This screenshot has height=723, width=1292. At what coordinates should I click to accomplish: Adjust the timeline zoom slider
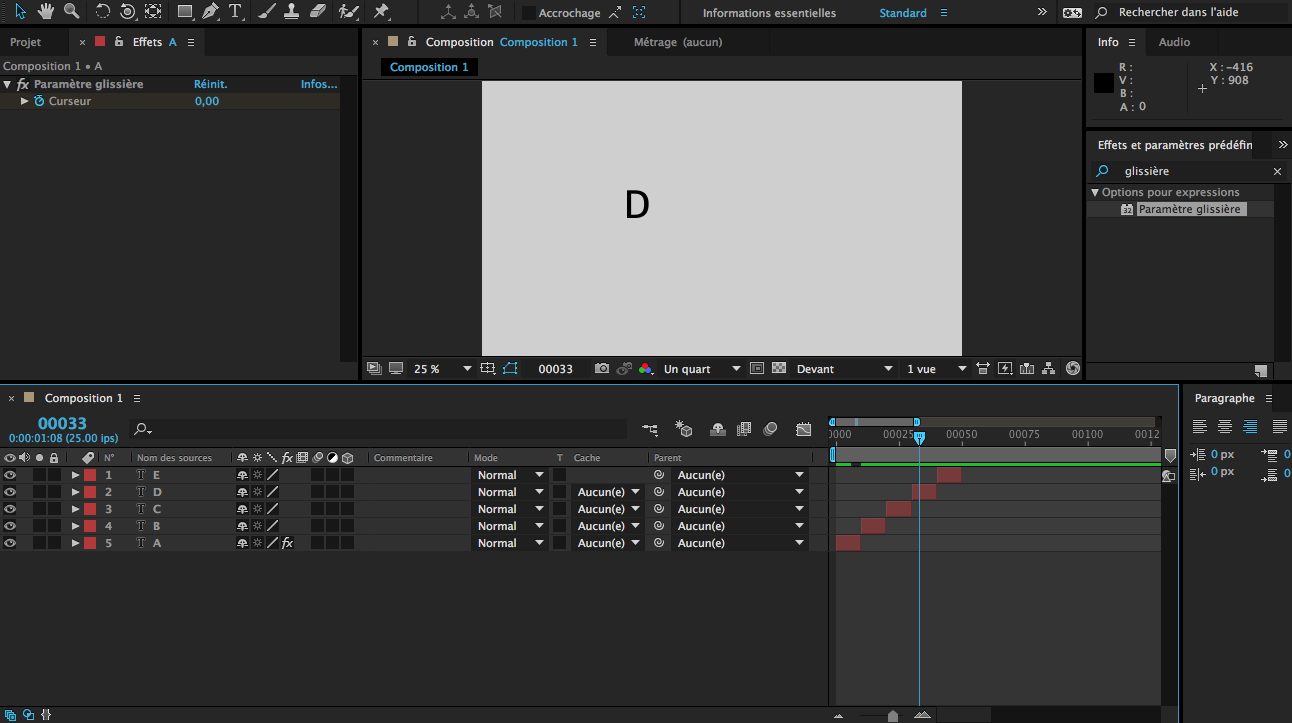[x=893, y=715]
